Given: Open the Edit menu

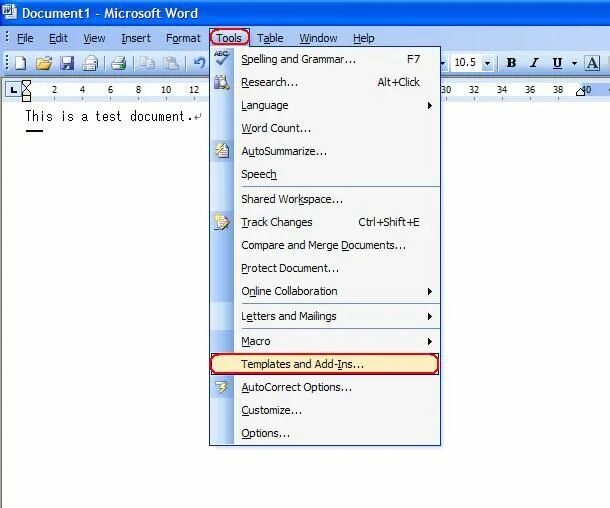Looking at the screenshot, I should [58, 38].
